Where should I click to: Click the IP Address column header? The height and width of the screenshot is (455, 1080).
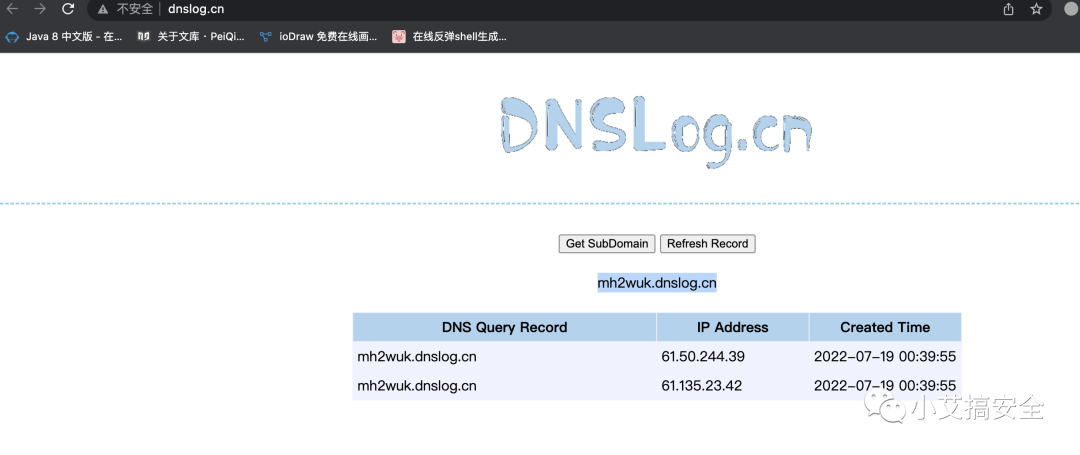click(x=733, y=328)
